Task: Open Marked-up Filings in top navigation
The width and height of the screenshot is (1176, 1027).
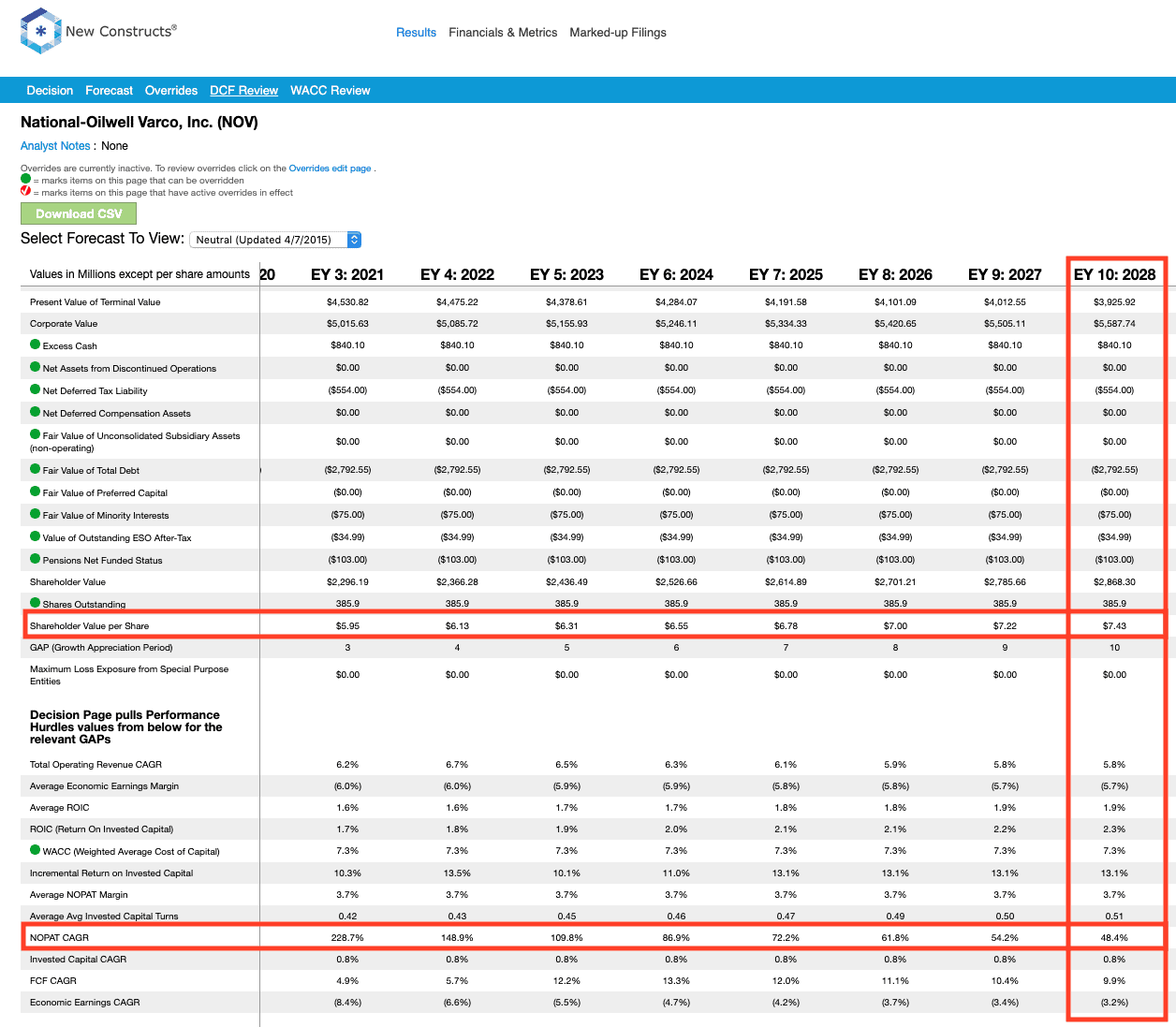Action: [618, 33]
